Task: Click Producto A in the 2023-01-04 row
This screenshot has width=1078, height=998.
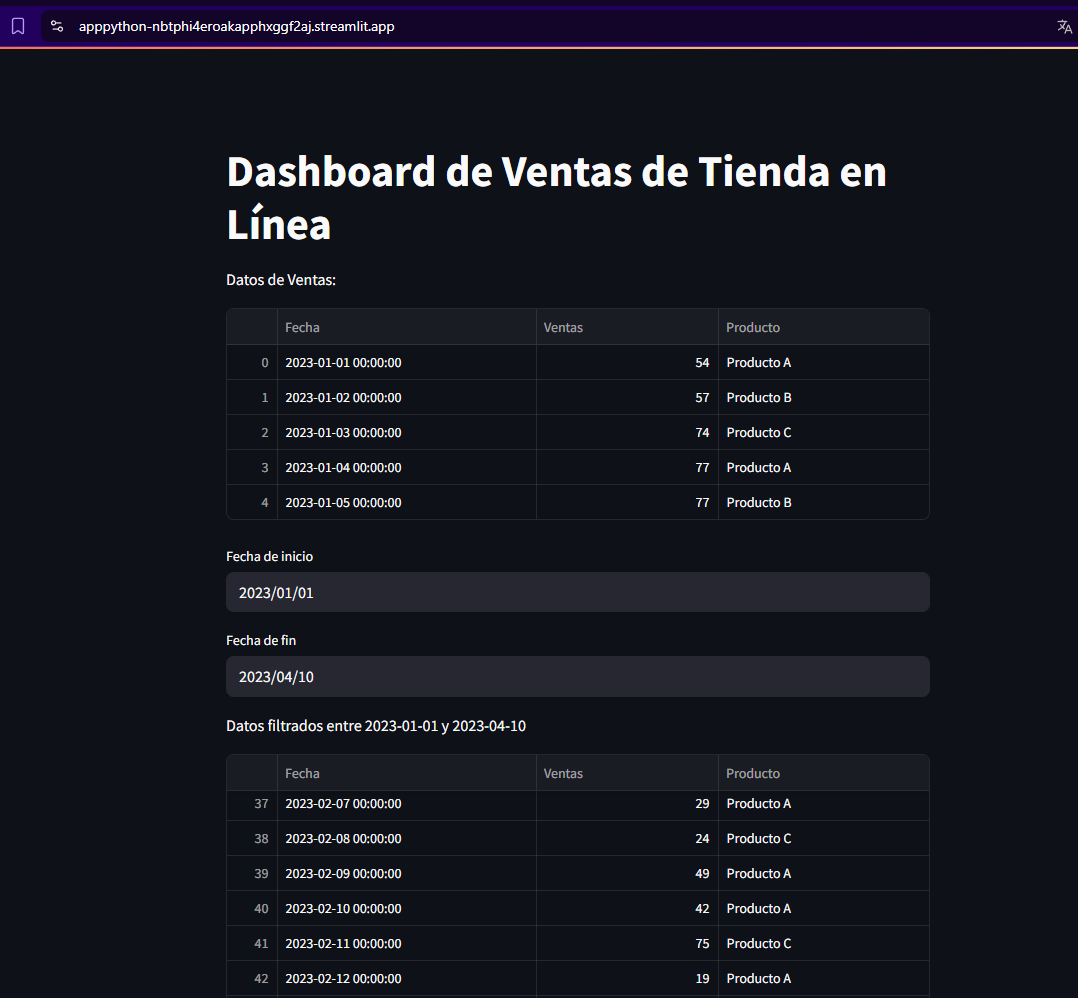Action: [824, 467]
